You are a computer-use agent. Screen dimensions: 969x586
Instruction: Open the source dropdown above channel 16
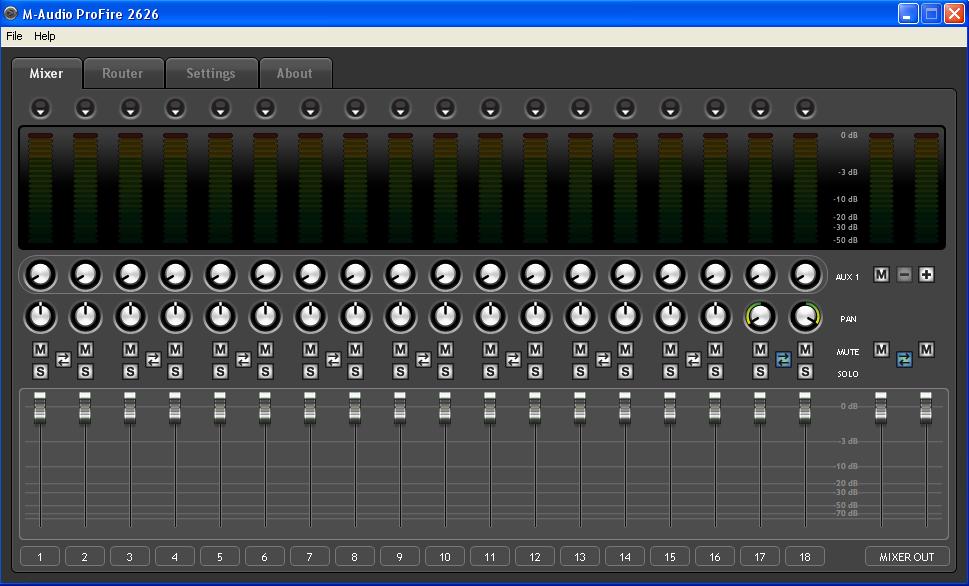pos(715,108)
